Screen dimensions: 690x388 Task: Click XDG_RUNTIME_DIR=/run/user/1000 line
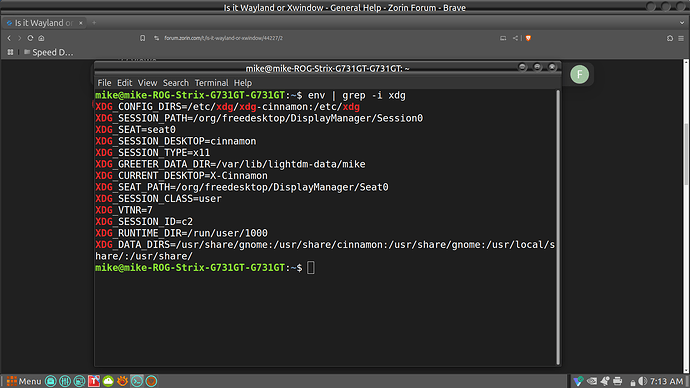point(181,233)
